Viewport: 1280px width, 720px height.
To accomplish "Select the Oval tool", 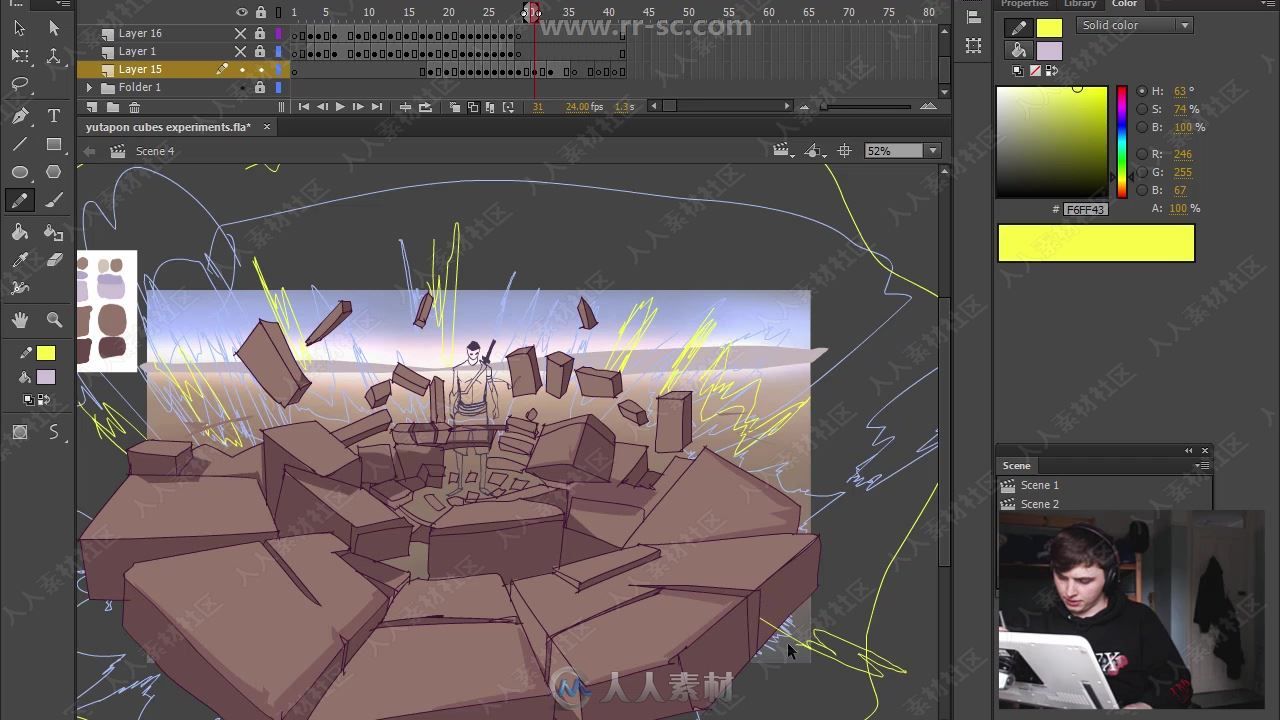I will pos(20,172).
